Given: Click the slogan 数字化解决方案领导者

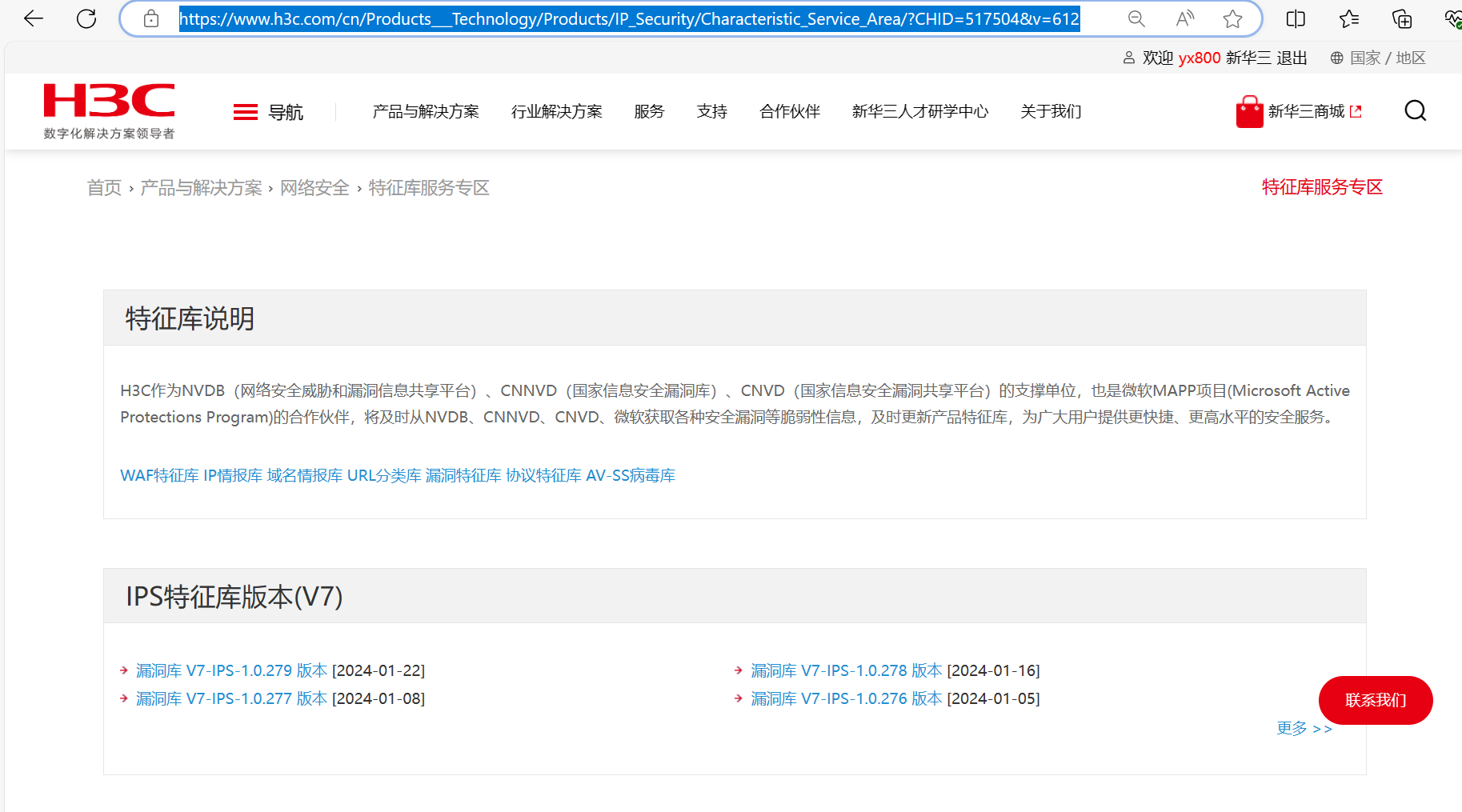Looking at the screenshot, I should (109, 134).
